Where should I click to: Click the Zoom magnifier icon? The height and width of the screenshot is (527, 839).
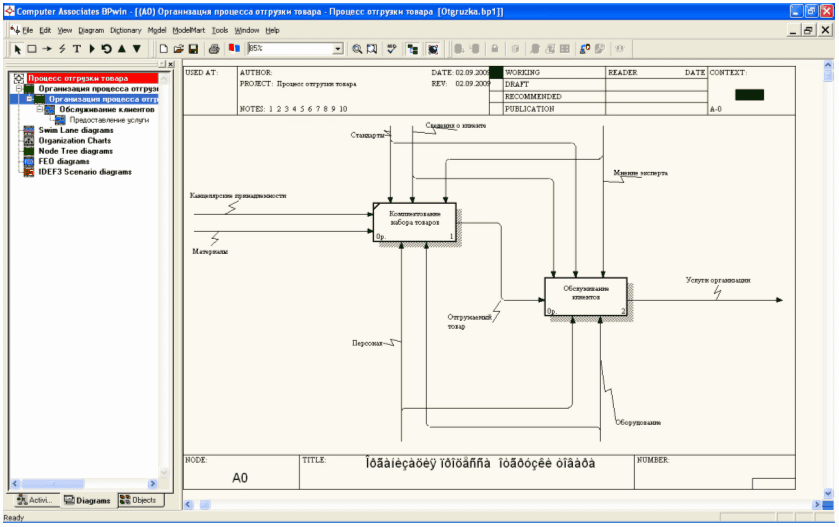pos(357,49)
